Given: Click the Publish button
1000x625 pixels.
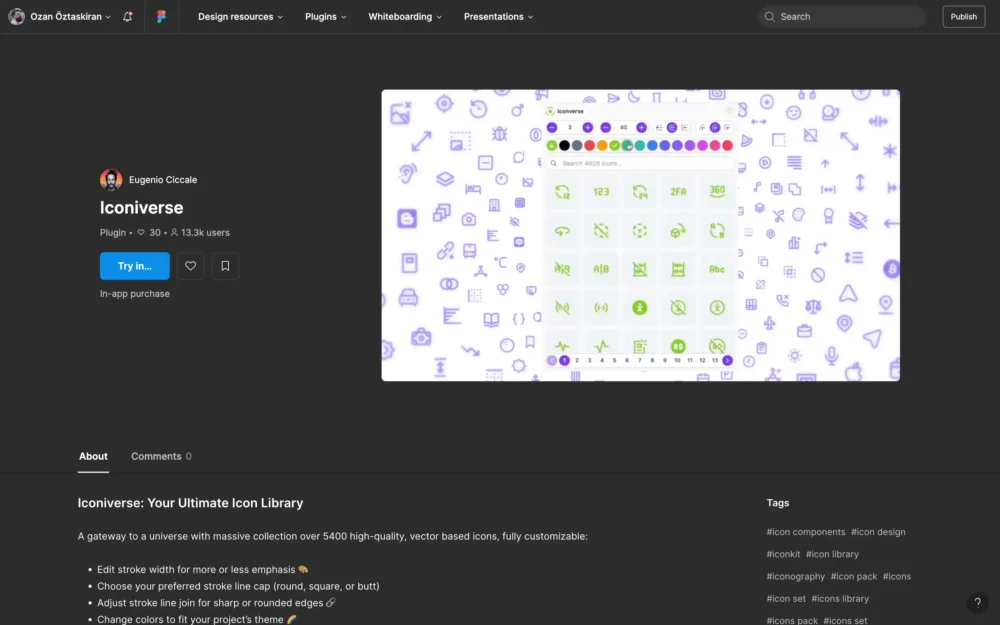Looking at the screenshot, I should (x=963, y=17).
